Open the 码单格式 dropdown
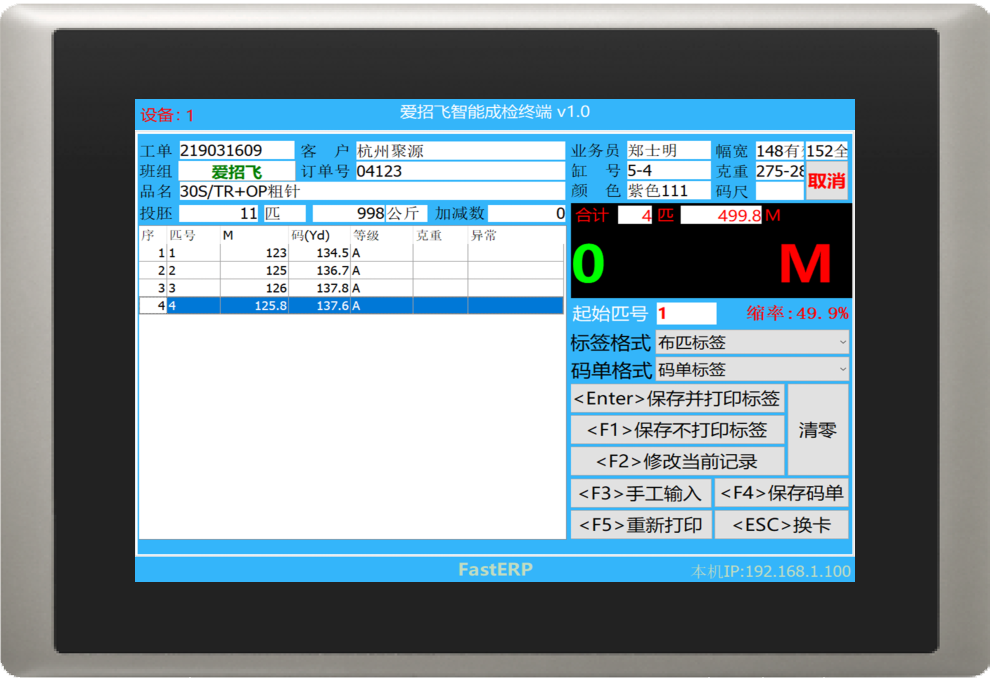Viewport: 990px width, 680px height. pyautogui.click(x=752, y=369)
